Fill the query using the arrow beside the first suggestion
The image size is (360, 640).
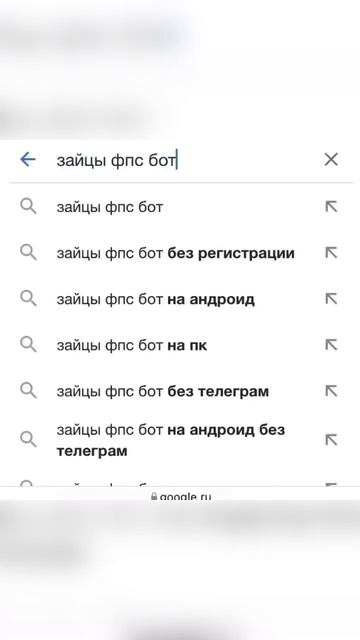[x=331, y=207]
